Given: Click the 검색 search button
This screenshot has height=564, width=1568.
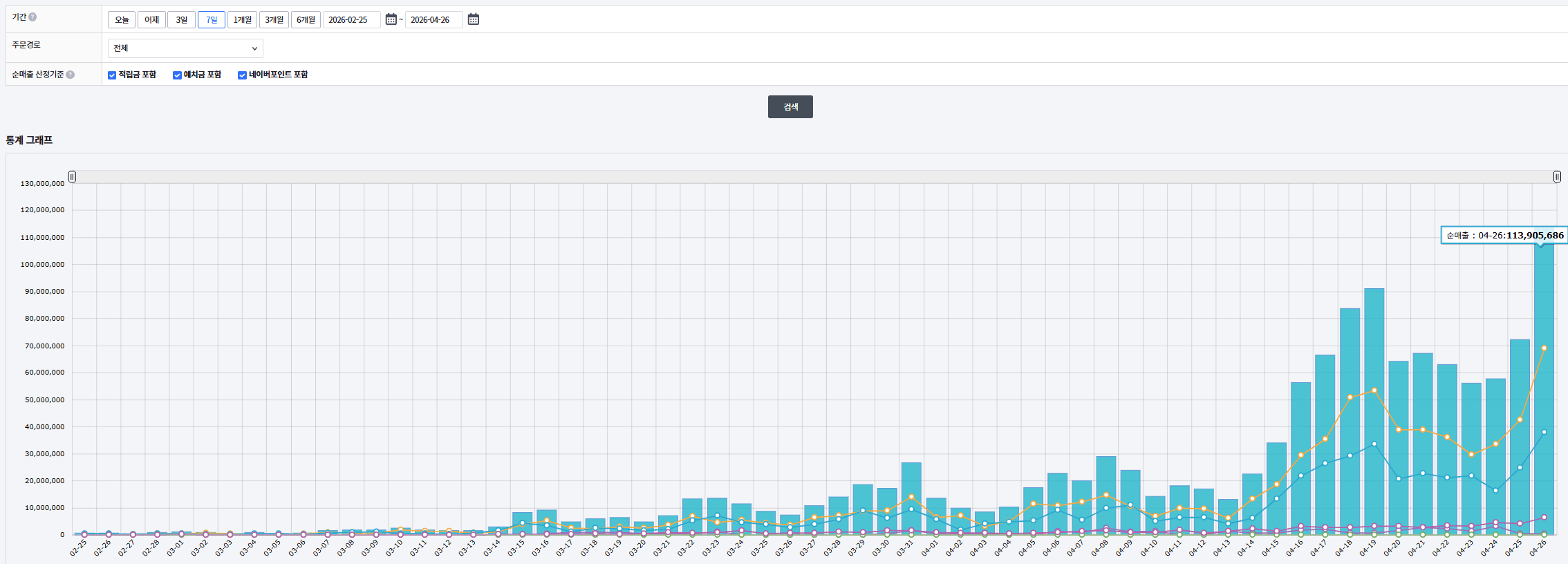Looking at the screenshot, I should point(790,106).
